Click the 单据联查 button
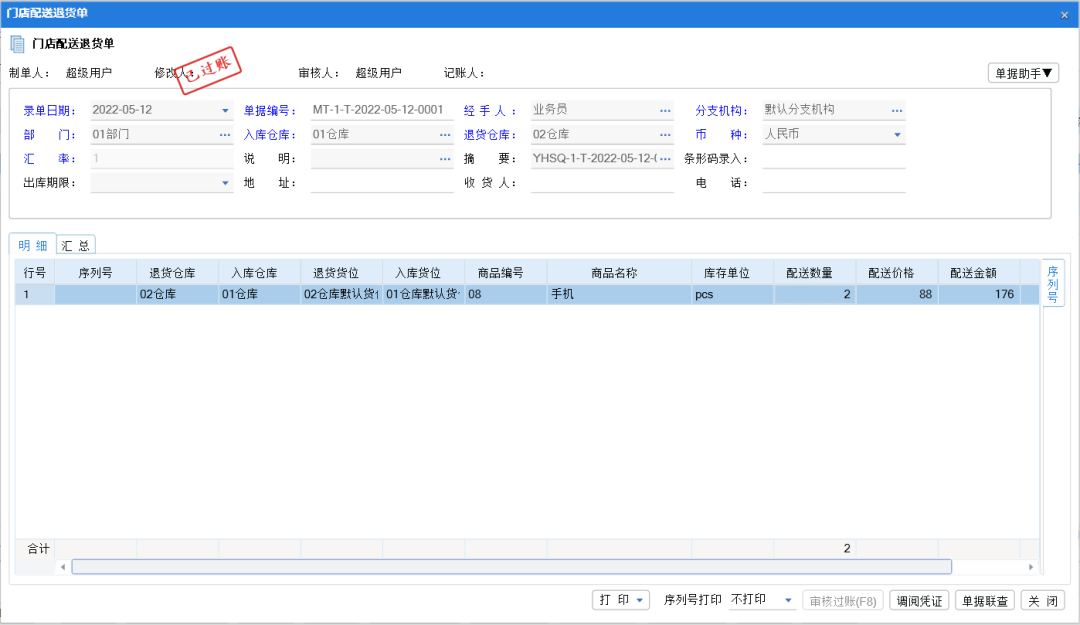1080x625 pixels. [x=984, y=600]
